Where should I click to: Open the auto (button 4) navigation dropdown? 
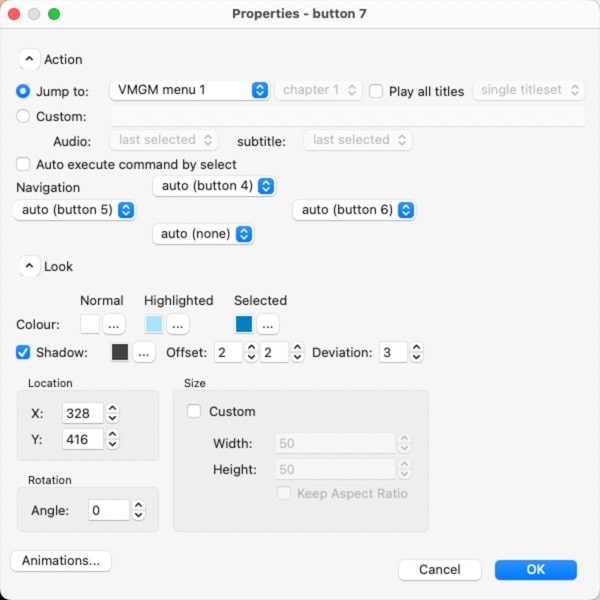point(214,186)
